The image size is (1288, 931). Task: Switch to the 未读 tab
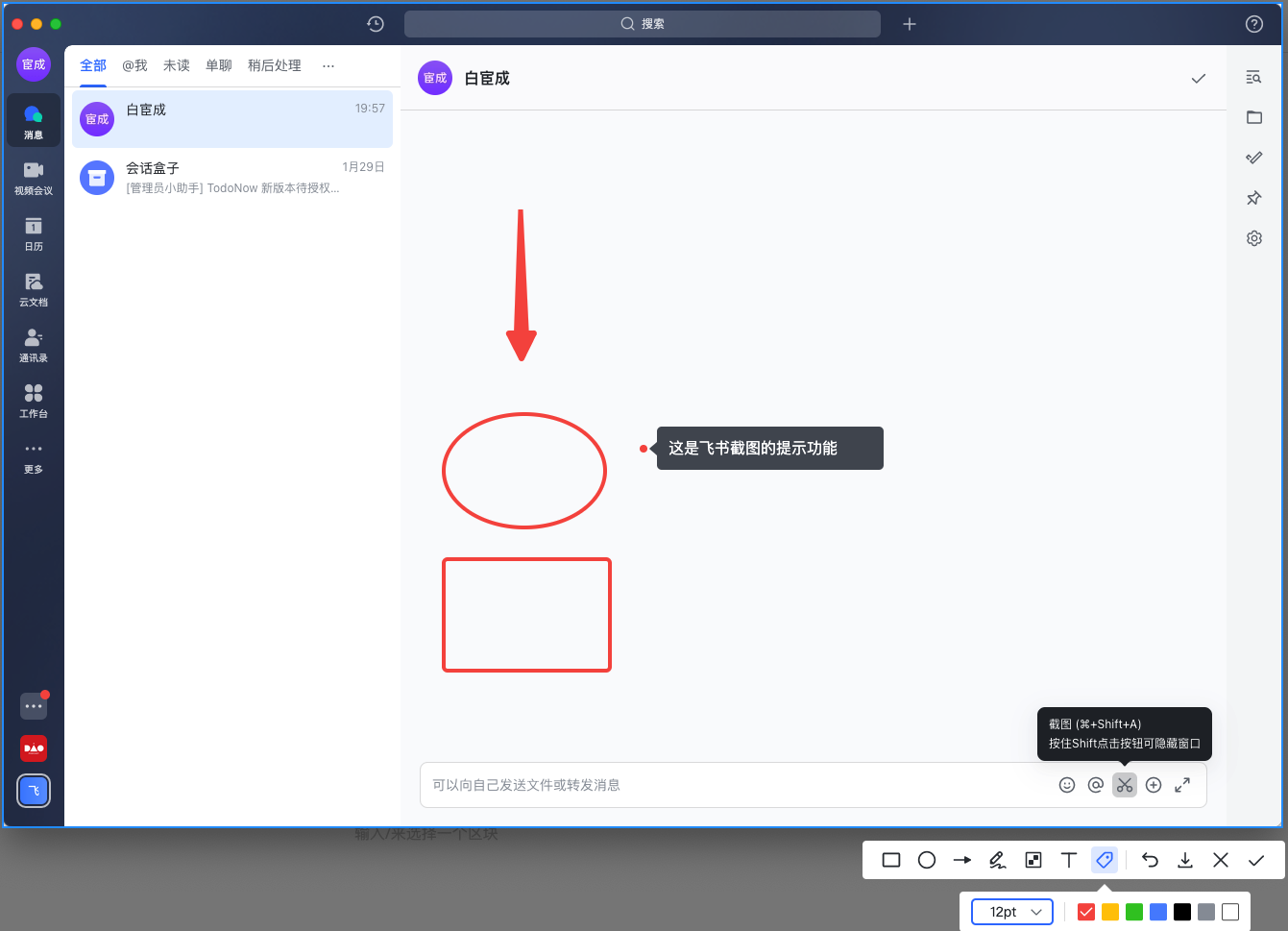click(x=177, y=65)
